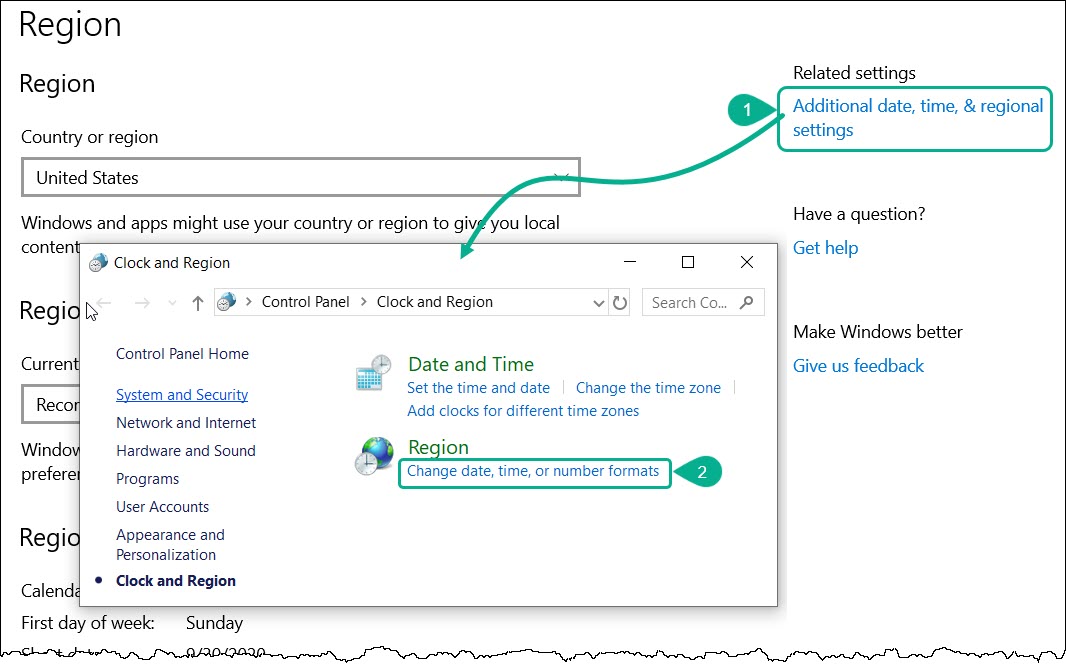Open Hardware and Sound category
Image resolution: width=1066 pixels, height=665 pixels.
186,451
